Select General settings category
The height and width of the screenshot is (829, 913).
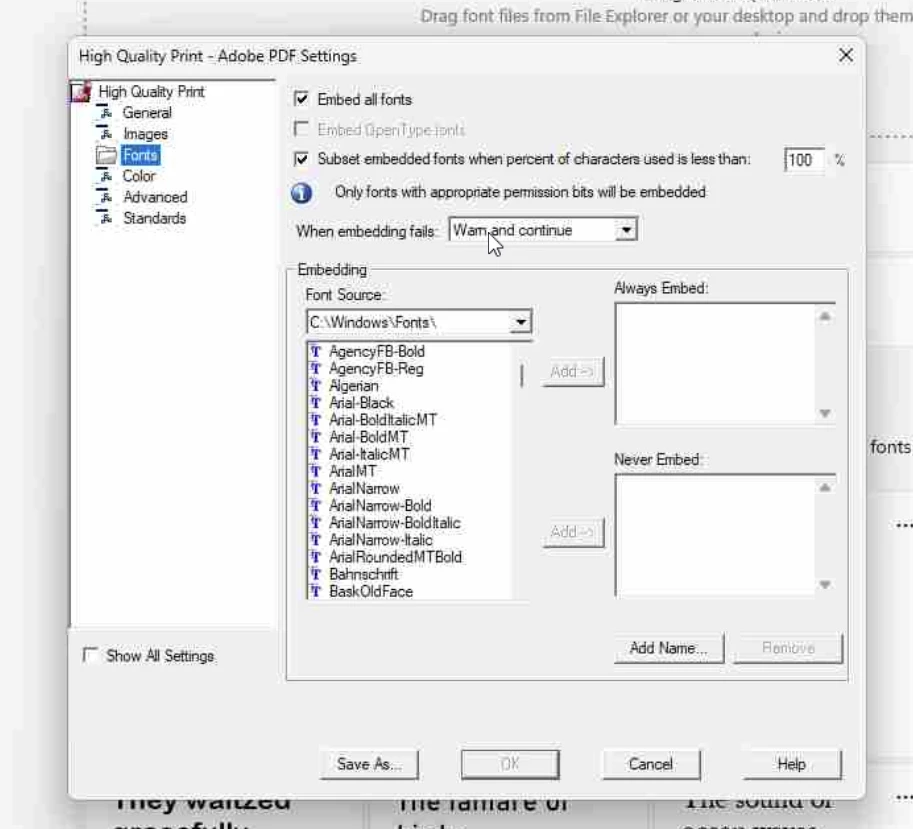(147, 112)
